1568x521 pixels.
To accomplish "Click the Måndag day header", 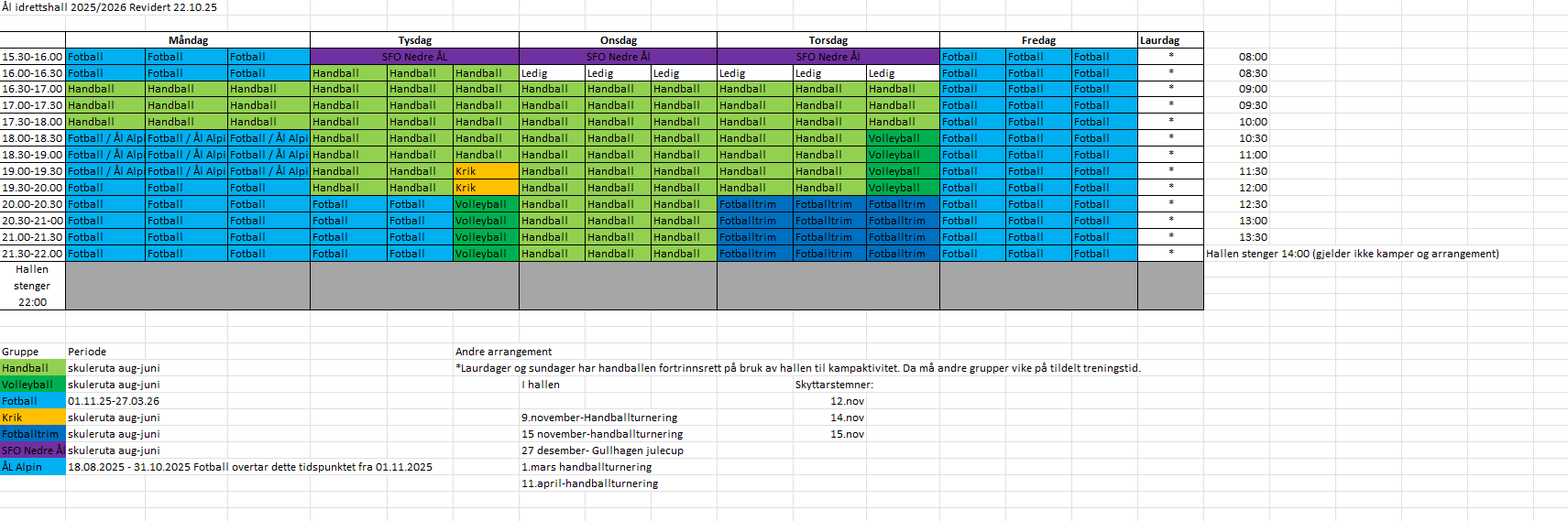I will 188,40.
